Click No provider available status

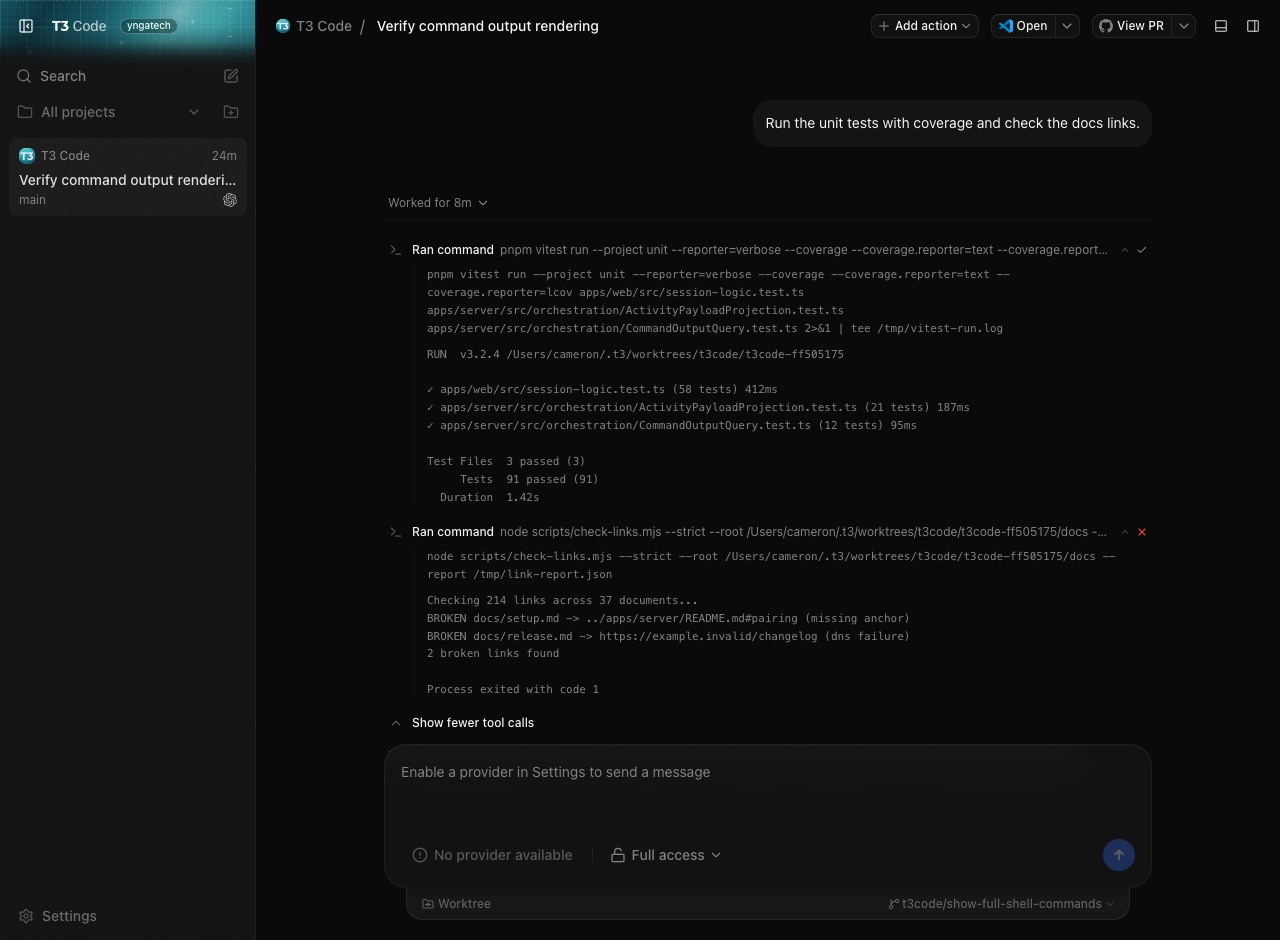pos(493,855)
